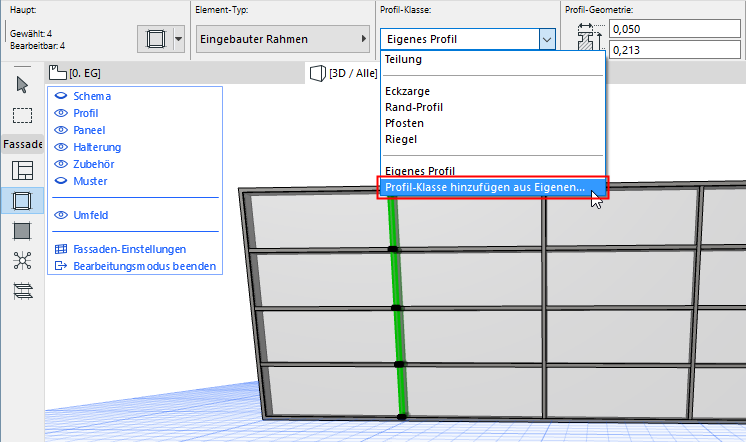Click the exit icon beside Bearbeitungsmodus beenden
This screenshot has height=442, width=746.
[61, 266]
